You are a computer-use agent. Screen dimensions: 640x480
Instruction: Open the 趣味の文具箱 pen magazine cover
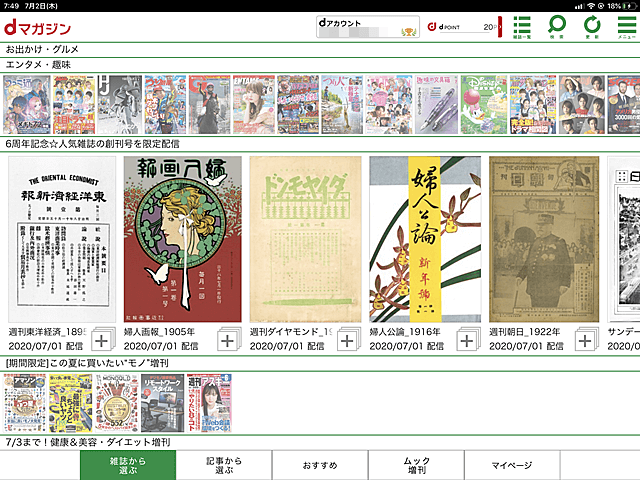tap(436, 104)
